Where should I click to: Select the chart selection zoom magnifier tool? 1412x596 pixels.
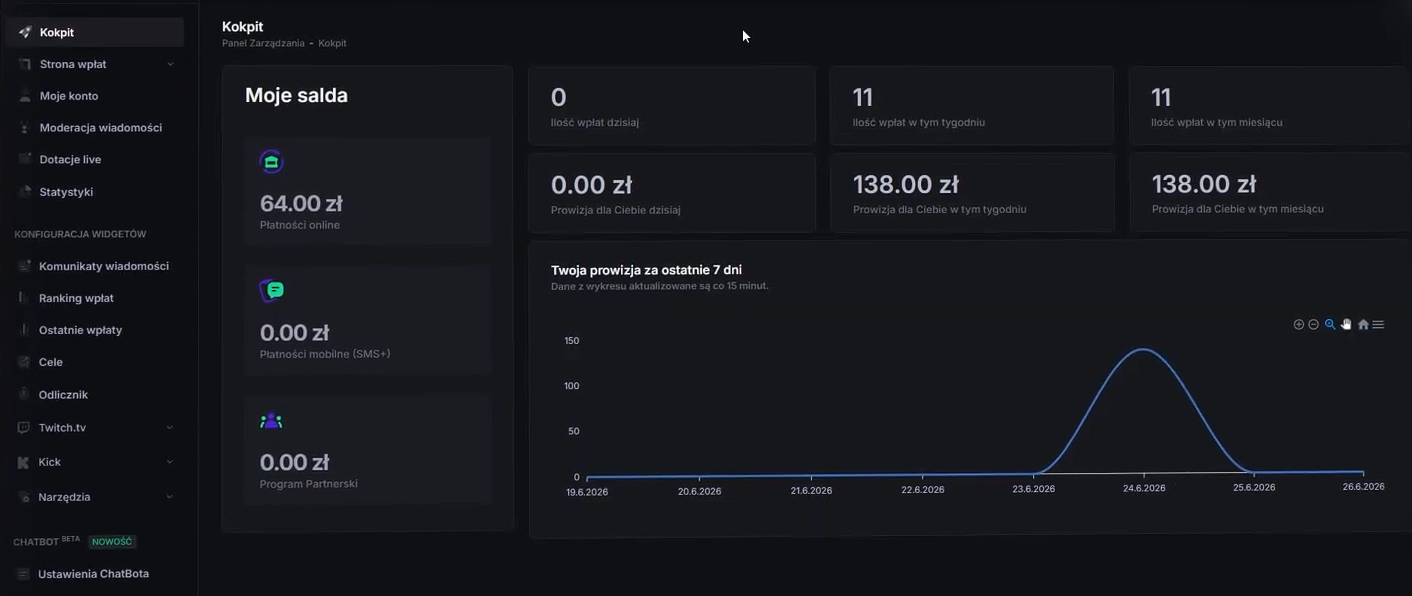[x=1330, y=325]
